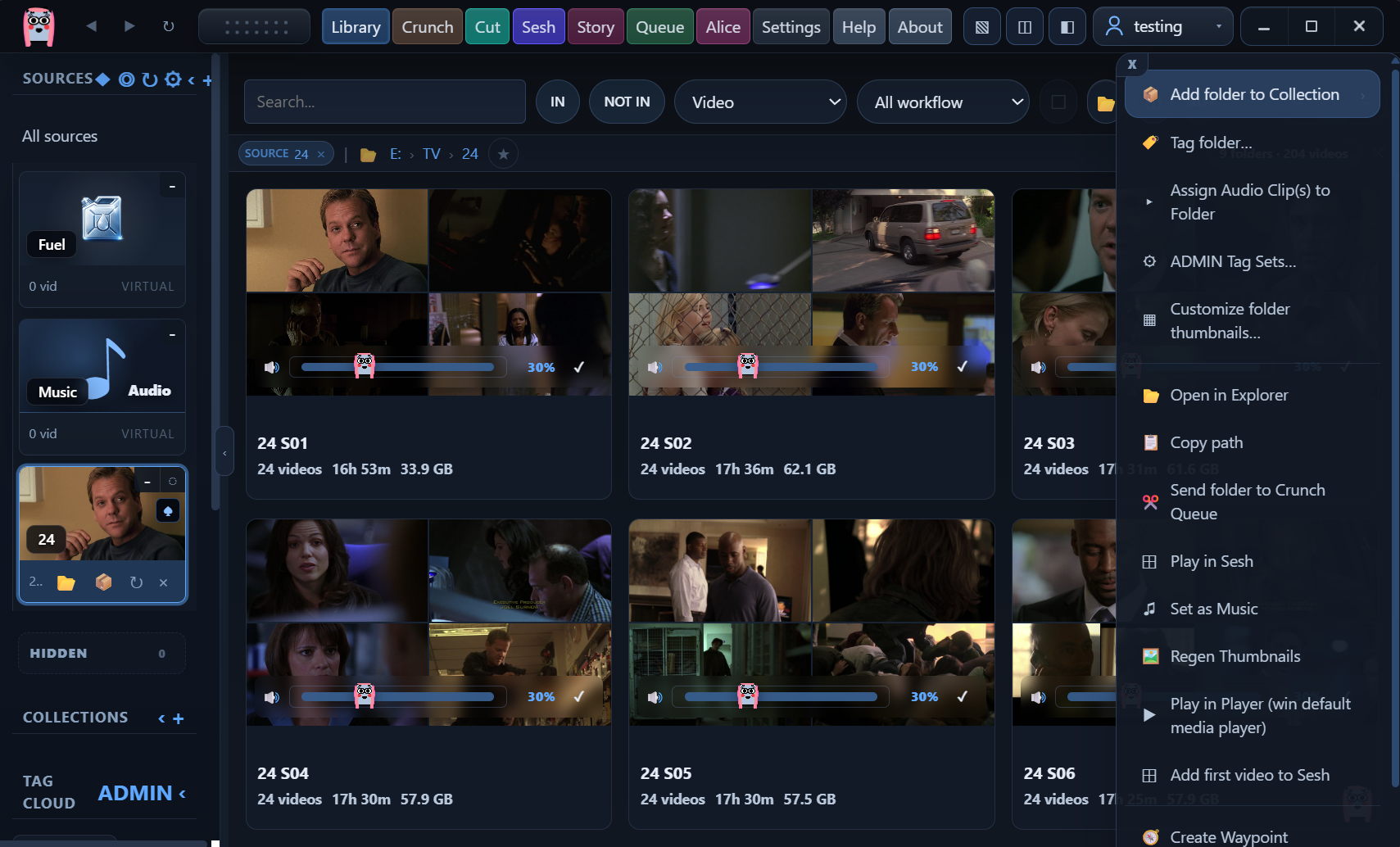Open the Library tab
This screenshot has height=847, width=1400.
pyautogui.click(x=356, y=27)
